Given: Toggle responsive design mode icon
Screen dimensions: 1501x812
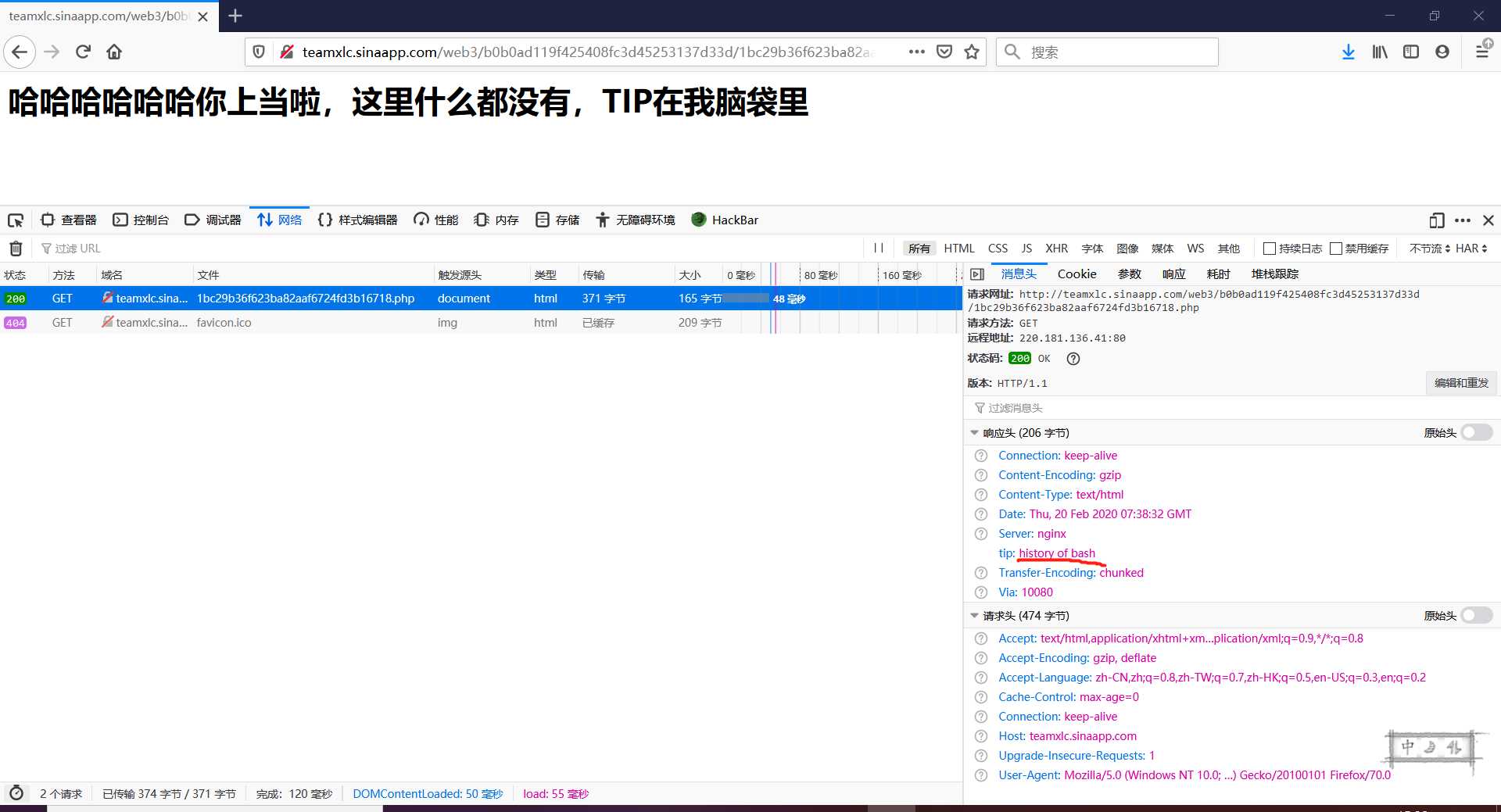Looking at the screenshot, I should tap(1436, 220).
